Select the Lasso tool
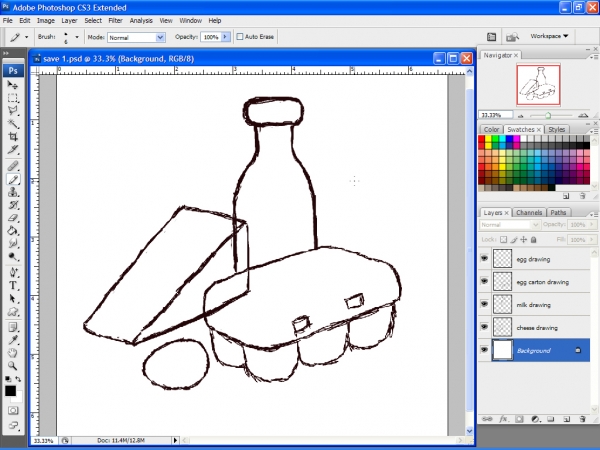 pos(13,111)
